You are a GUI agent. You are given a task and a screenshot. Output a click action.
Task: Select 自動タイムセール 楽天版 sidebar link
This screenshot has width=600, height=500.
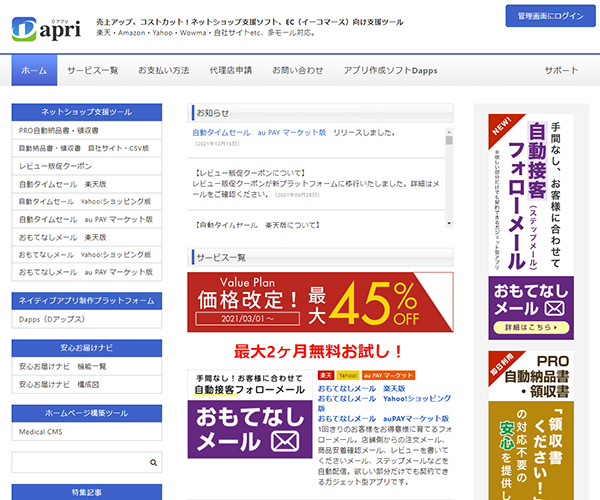click(x=87, y=184)
